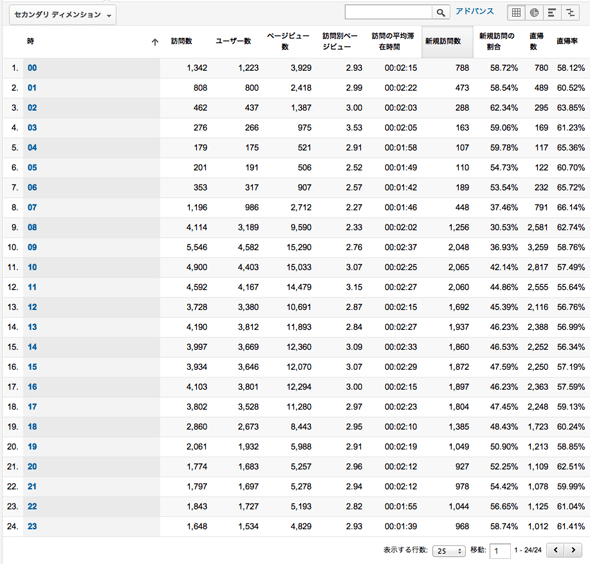Image resolution: width=590 pixels, height=564 pixels.
Task: Click the 移動 go-to page number field
Action: 500,551
